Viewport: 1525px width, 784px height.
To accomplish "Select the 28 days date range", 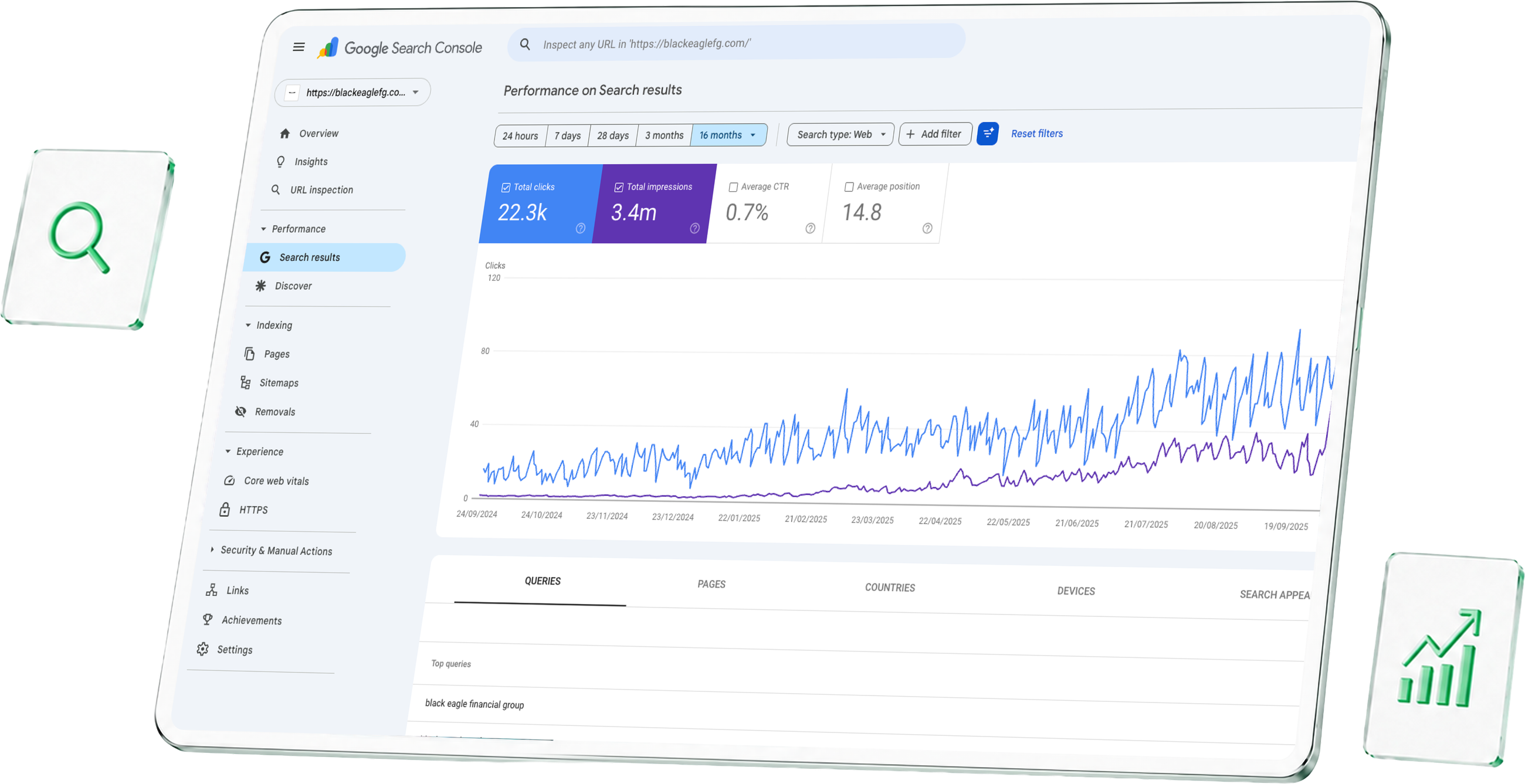I will 613,135.
